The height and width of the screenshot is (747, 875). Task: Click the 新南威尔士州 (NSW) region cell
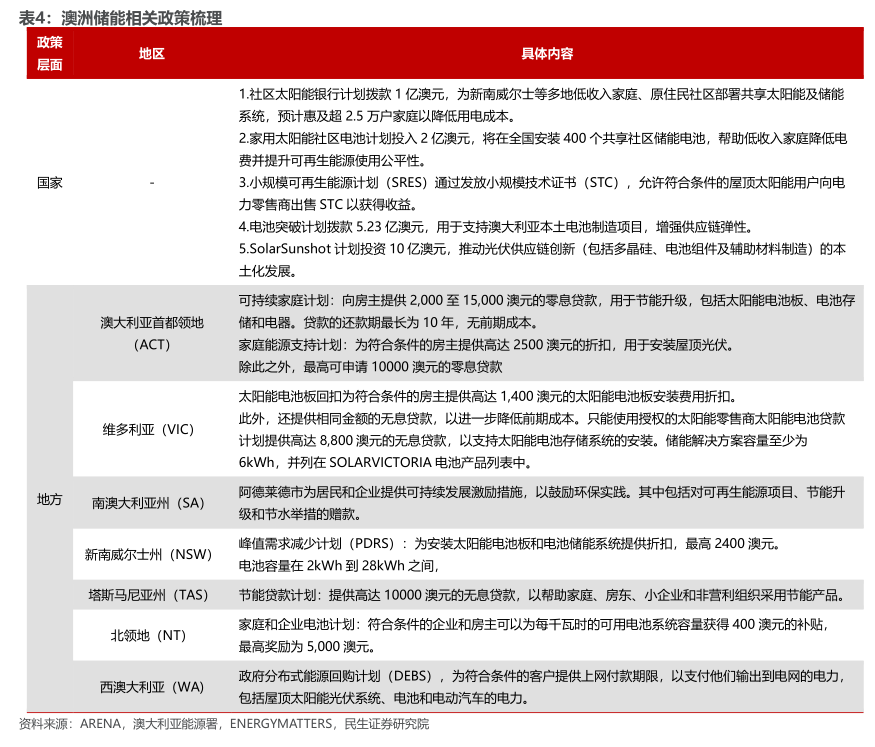pyautogui.click(x=151, y=554)
